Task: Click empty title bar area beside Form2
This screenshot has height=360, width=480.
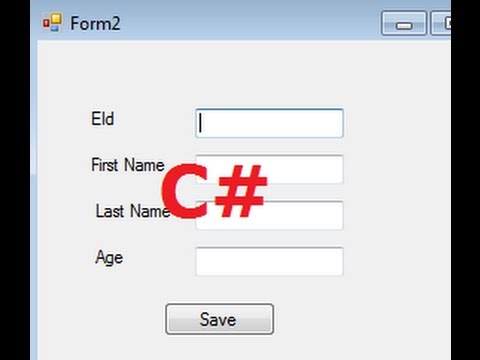Action: pos(250,23)
